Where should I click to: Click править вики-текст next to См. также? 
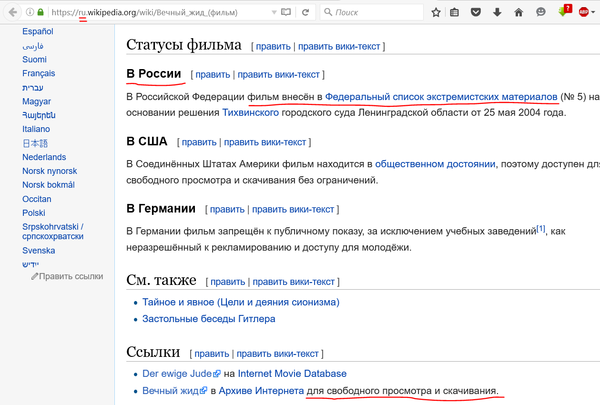tap(293, 282)
